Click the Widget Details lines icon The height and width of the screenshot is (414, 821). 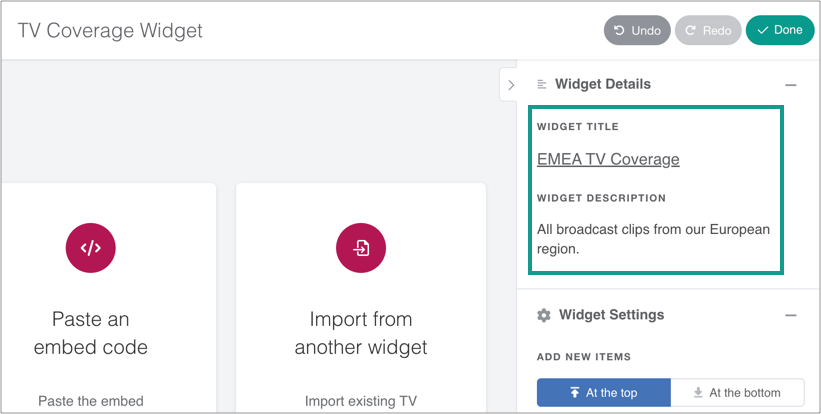542,84
